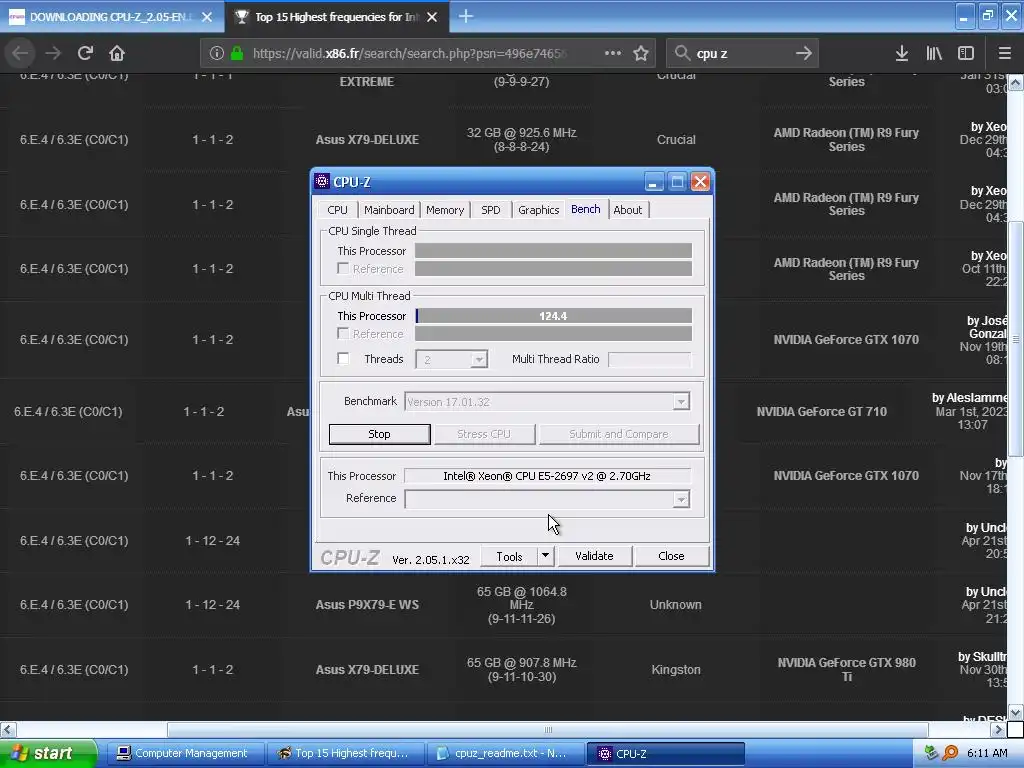
Task: Enable the Single Thread Reference checkbox
Action: tap(343, 268)
